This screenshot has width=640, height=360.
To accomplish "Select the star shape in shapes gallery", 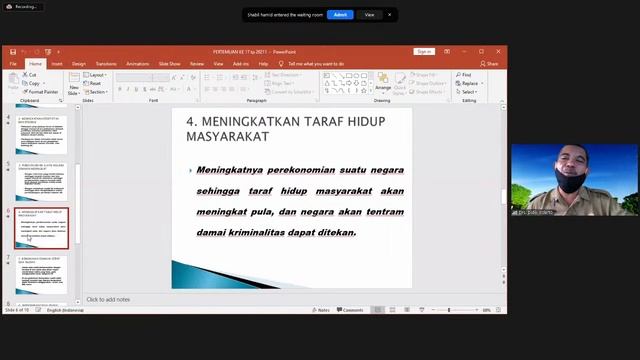I will pyautogui.click(x=364, y=91).
